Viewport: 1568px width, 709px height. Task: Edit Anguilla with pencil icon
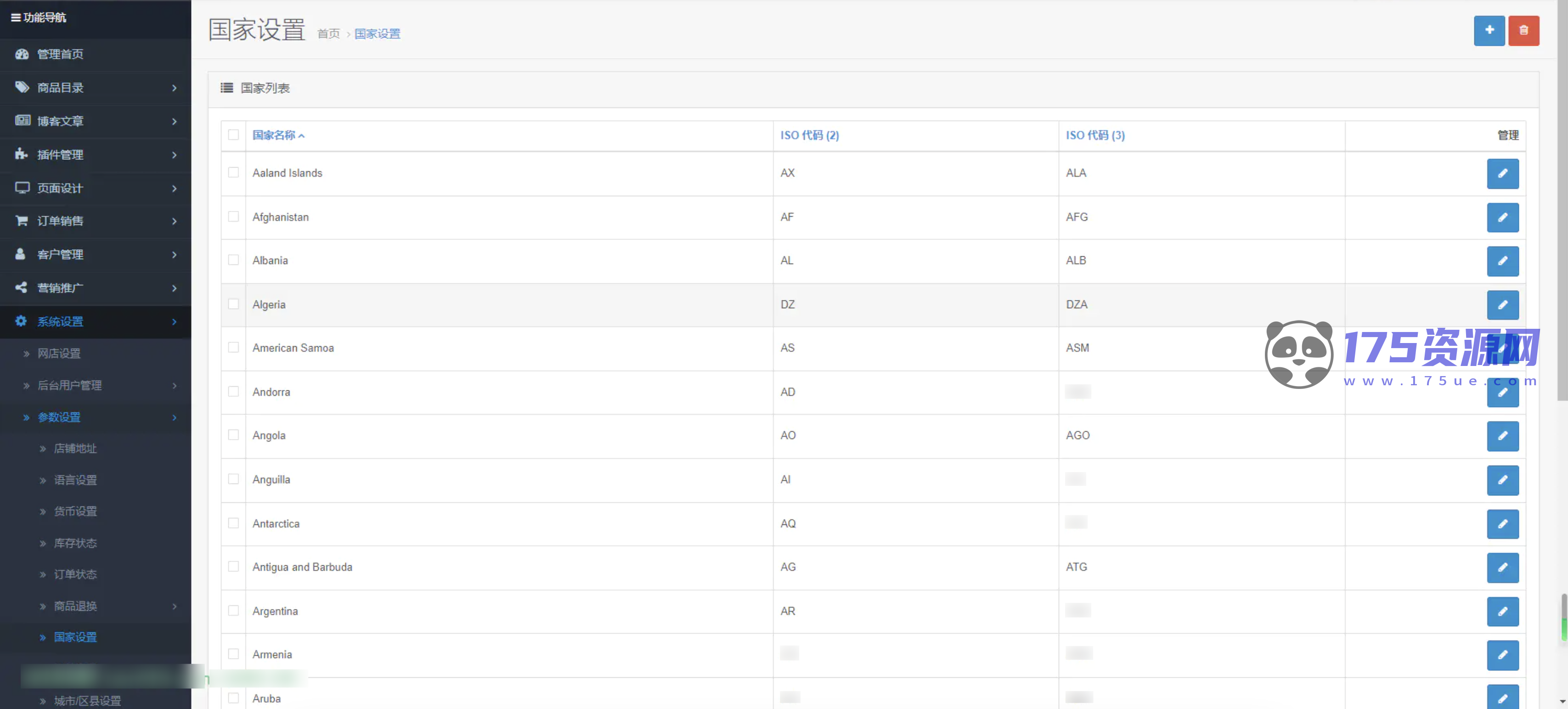point(1502,480)
